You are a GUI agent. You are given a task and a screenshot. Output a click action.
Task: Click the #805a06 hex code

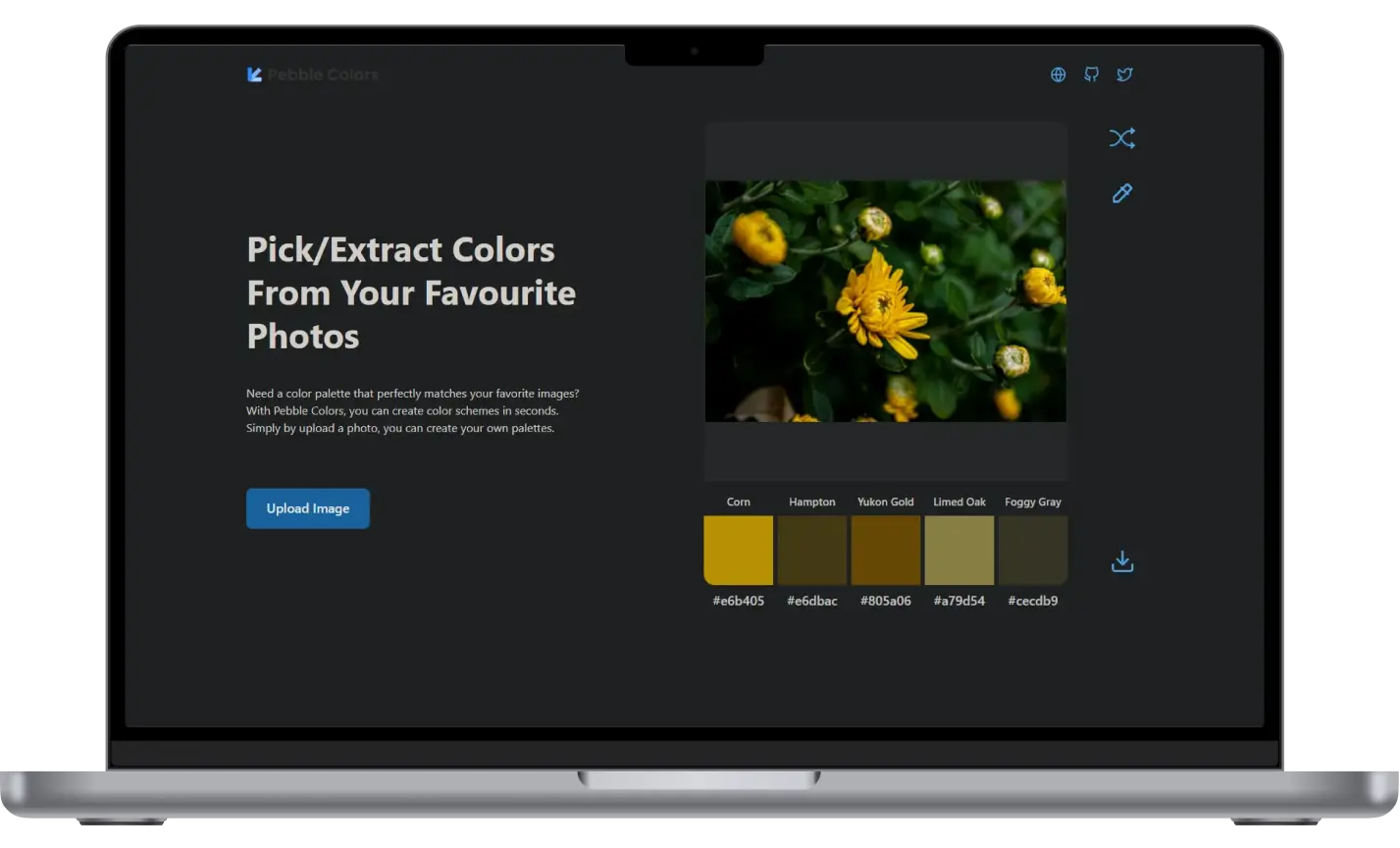(x=885, y=601)
